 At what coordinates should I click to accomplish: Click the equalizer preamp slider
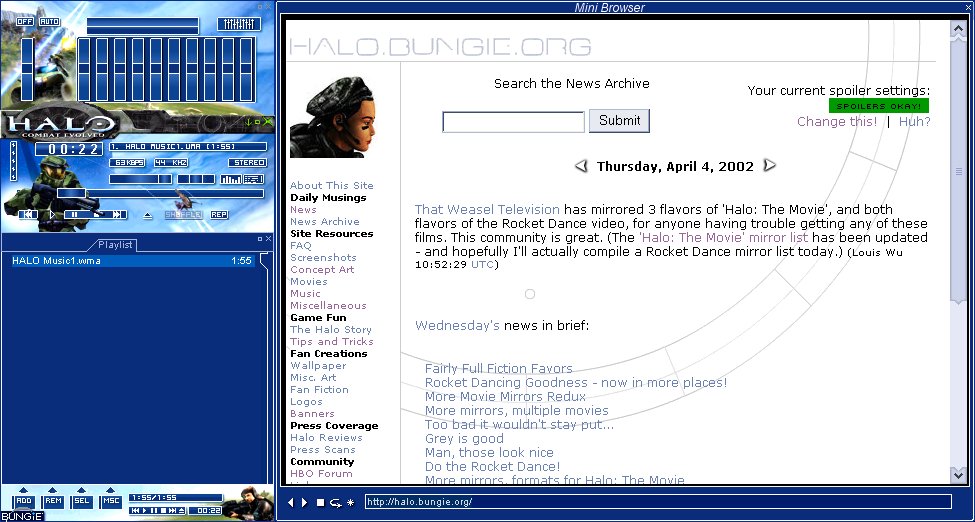click(x=27, y=69)
